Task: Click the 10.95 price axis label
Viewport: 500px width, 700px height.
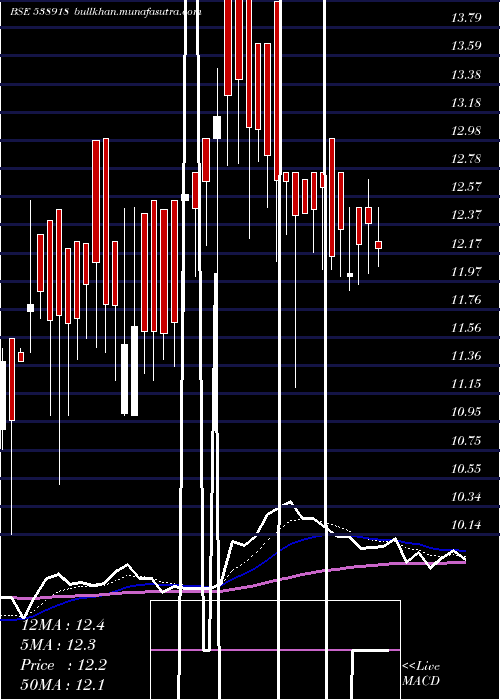Action: [x=466, y=412]
